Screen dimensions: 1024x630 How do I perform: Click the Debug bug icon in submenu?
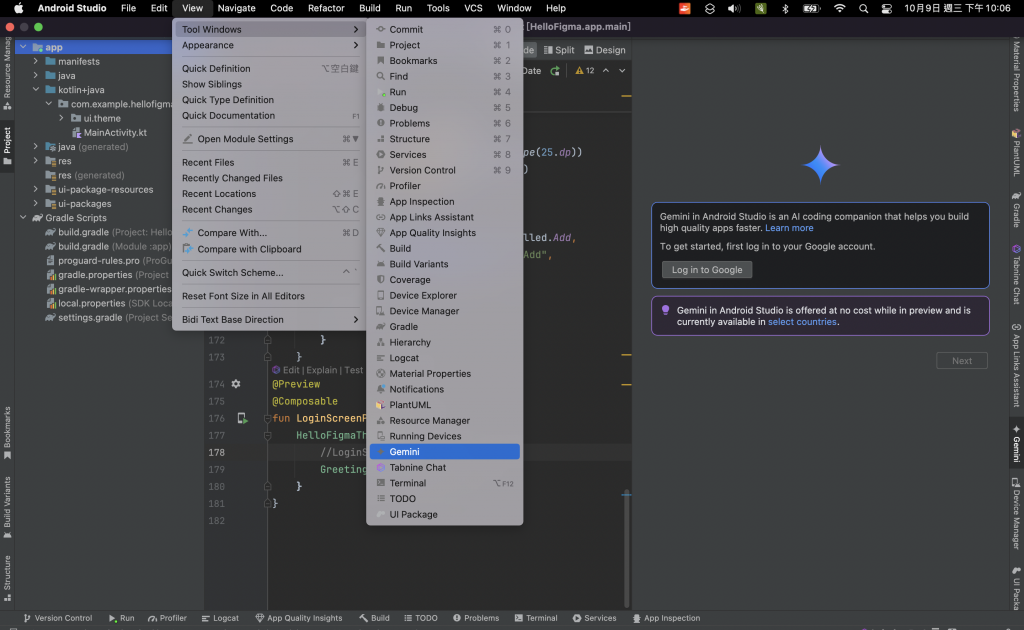[381, 108]
